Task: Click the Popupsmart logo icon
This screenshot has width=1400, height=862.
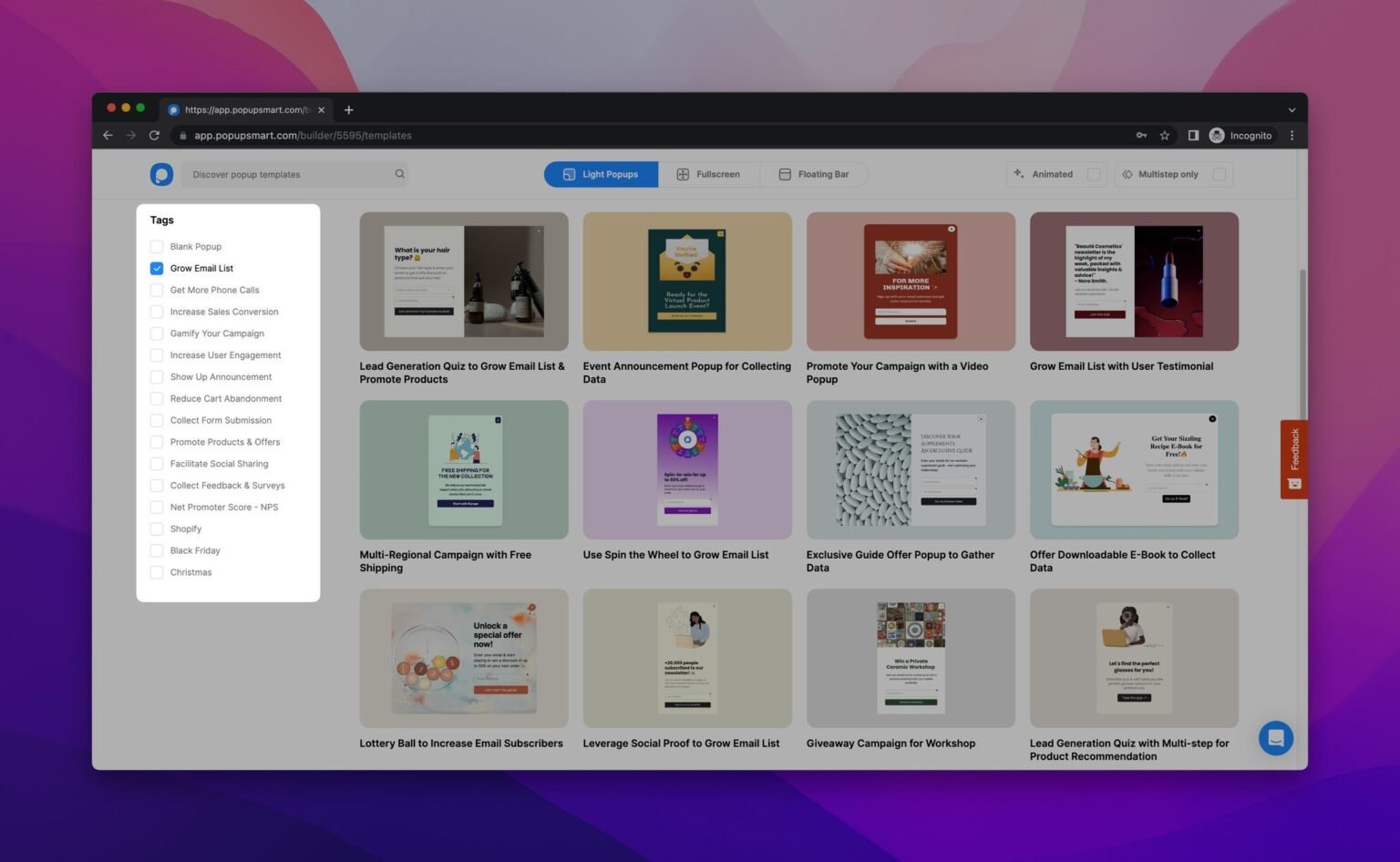Action: [161, 174]
